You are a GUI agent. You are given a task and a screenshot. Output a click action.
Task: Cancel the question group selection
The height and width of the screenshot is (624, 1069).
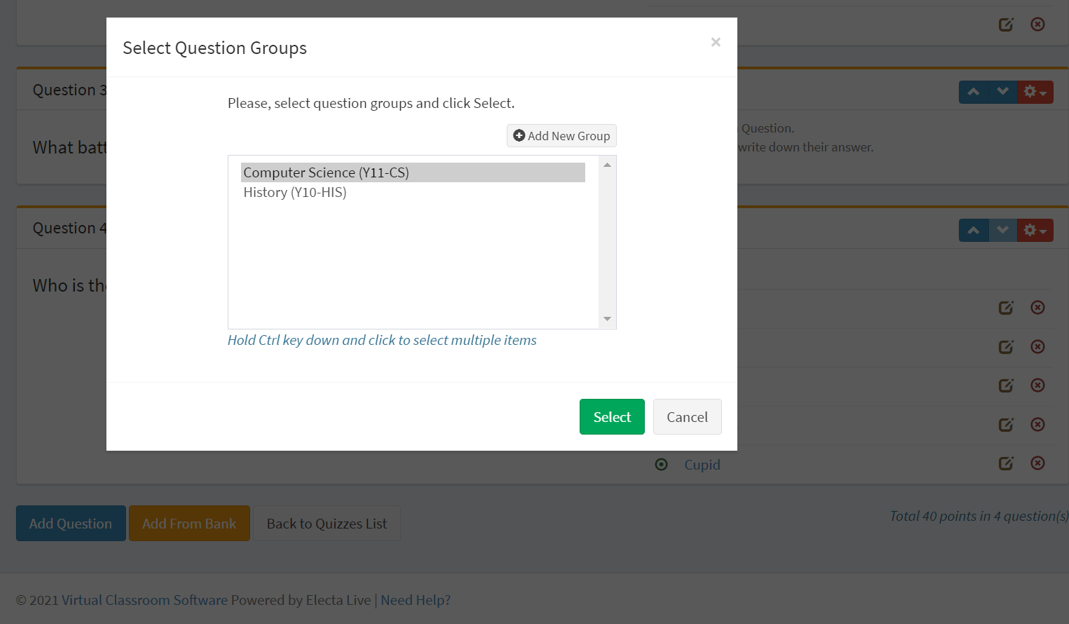(x=687, y=417)
